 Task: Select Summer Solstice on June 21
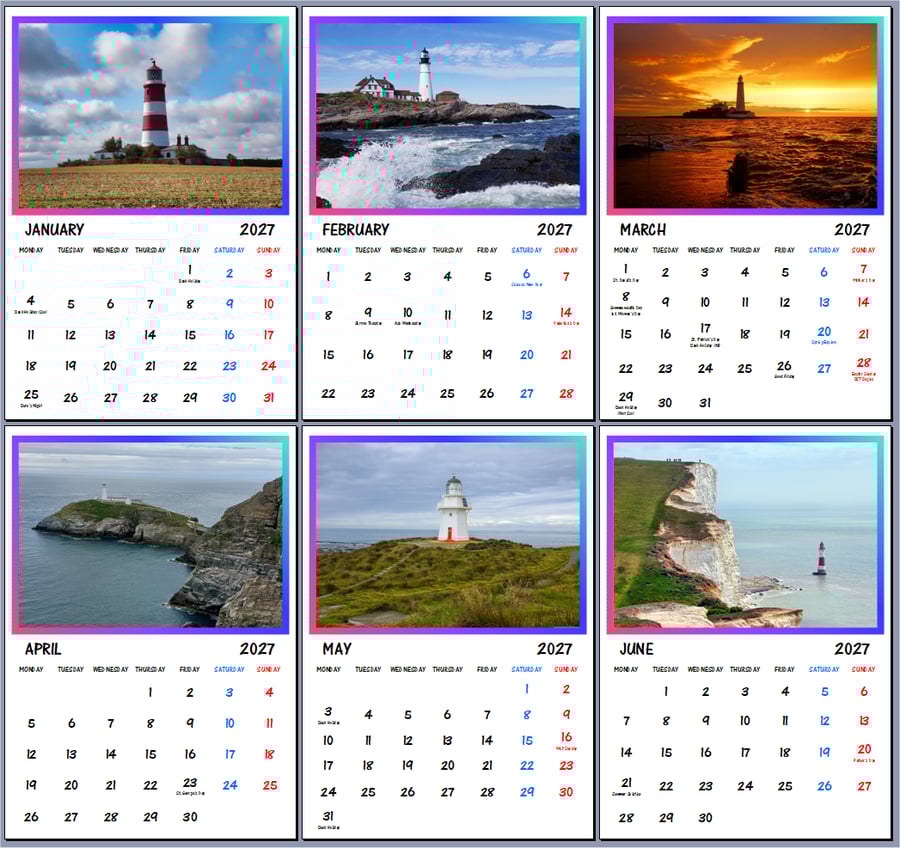tap(626, 783)
